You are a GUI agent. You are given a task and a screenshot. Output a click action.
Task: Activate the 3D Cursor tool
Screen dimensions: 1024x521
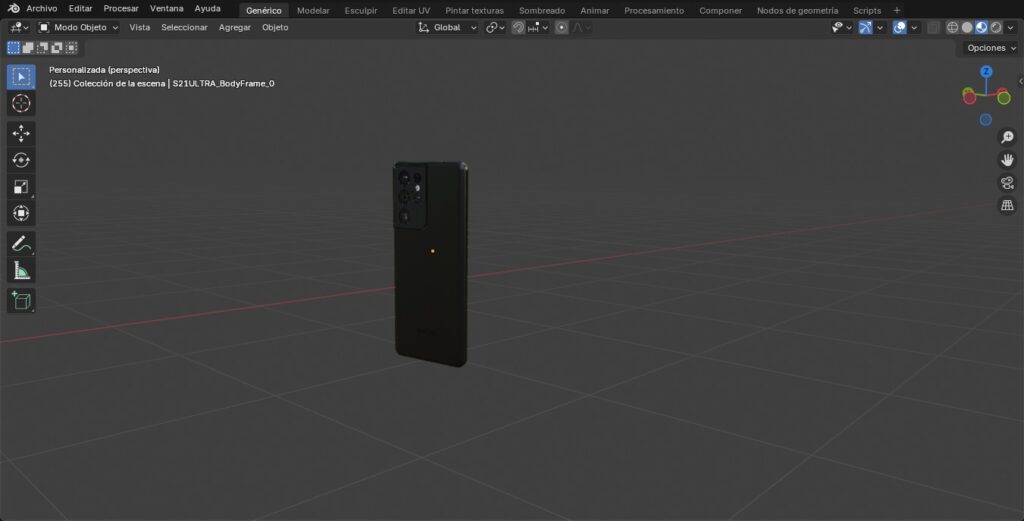[x=21, y=103]
